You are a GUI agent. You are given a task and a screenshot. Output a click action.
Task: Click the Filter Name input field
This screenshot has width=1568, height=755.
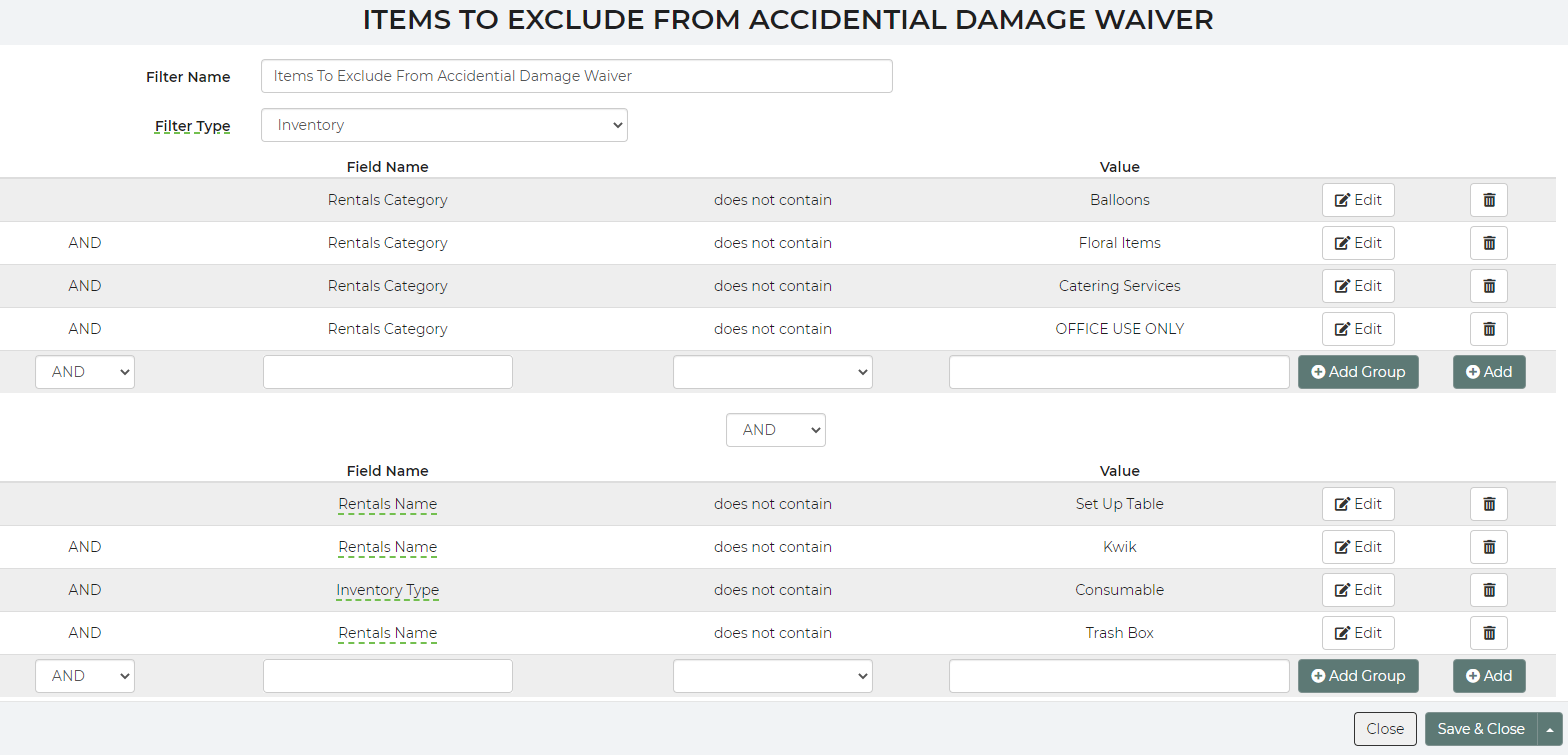(577, 76)
